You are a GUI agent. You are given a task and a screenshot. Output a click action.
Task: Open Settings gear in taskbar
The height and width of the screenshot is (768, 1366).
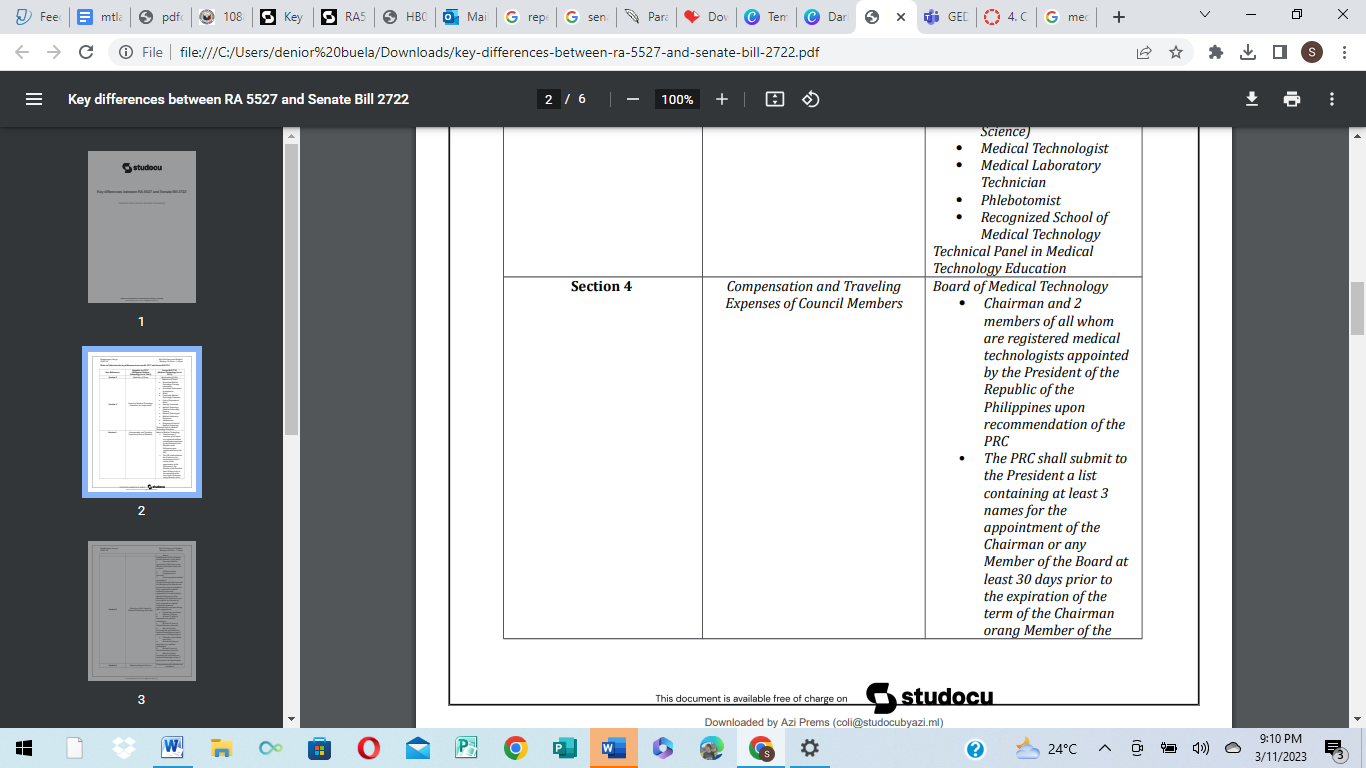[x=810, y=748]
